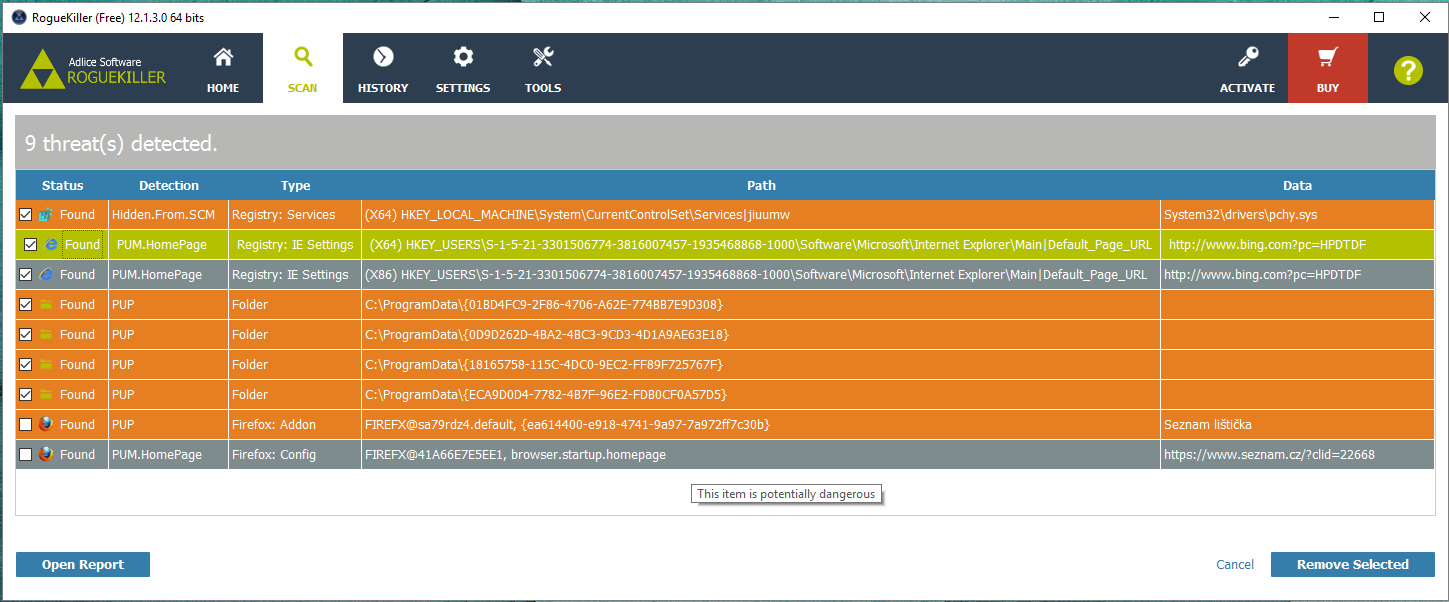Click the Firefox icon in the Firefox: Config row
1449x602 pixels.
point(45,455)
